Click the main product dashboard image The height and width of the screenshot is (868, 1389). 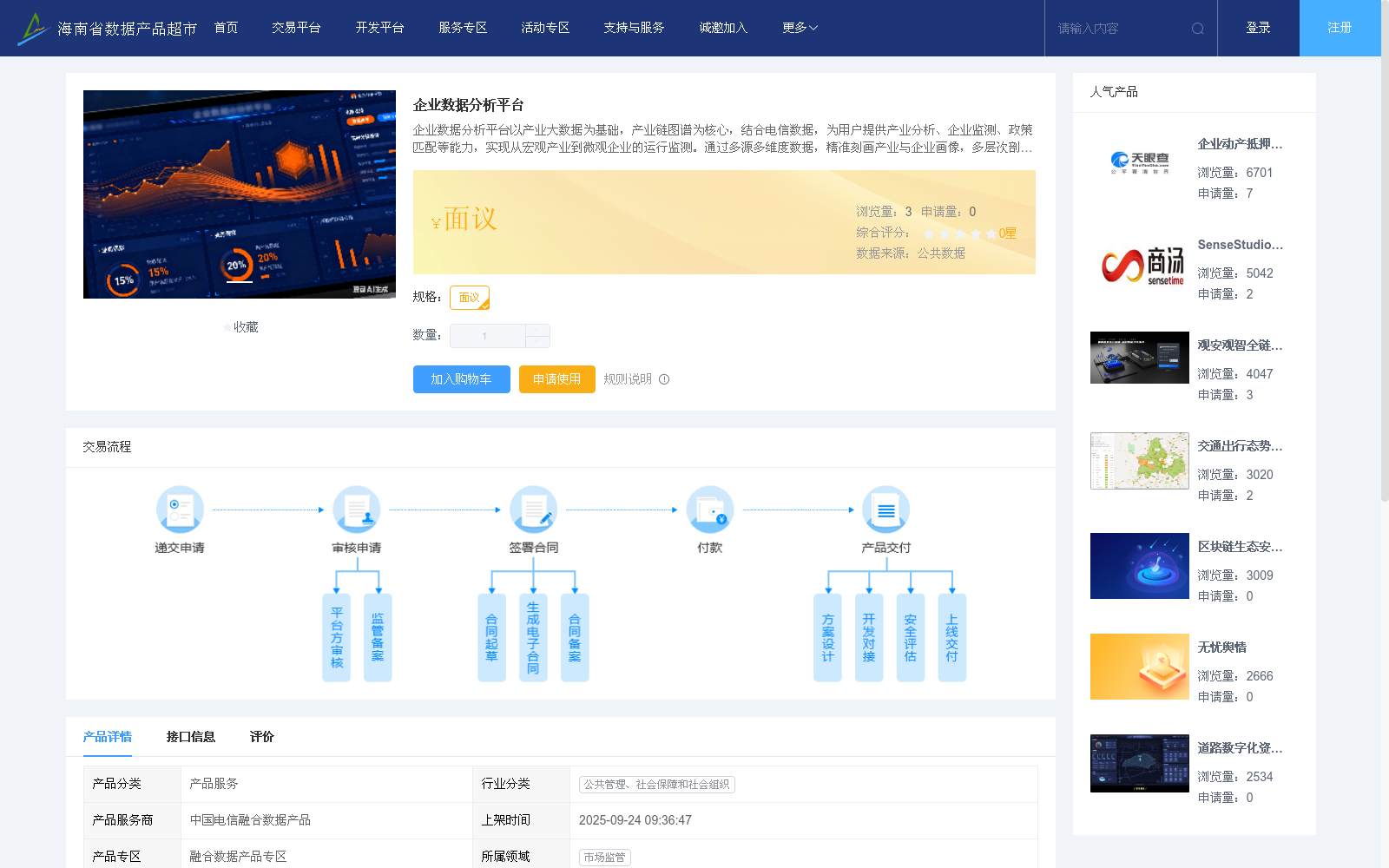pos(240,194)
